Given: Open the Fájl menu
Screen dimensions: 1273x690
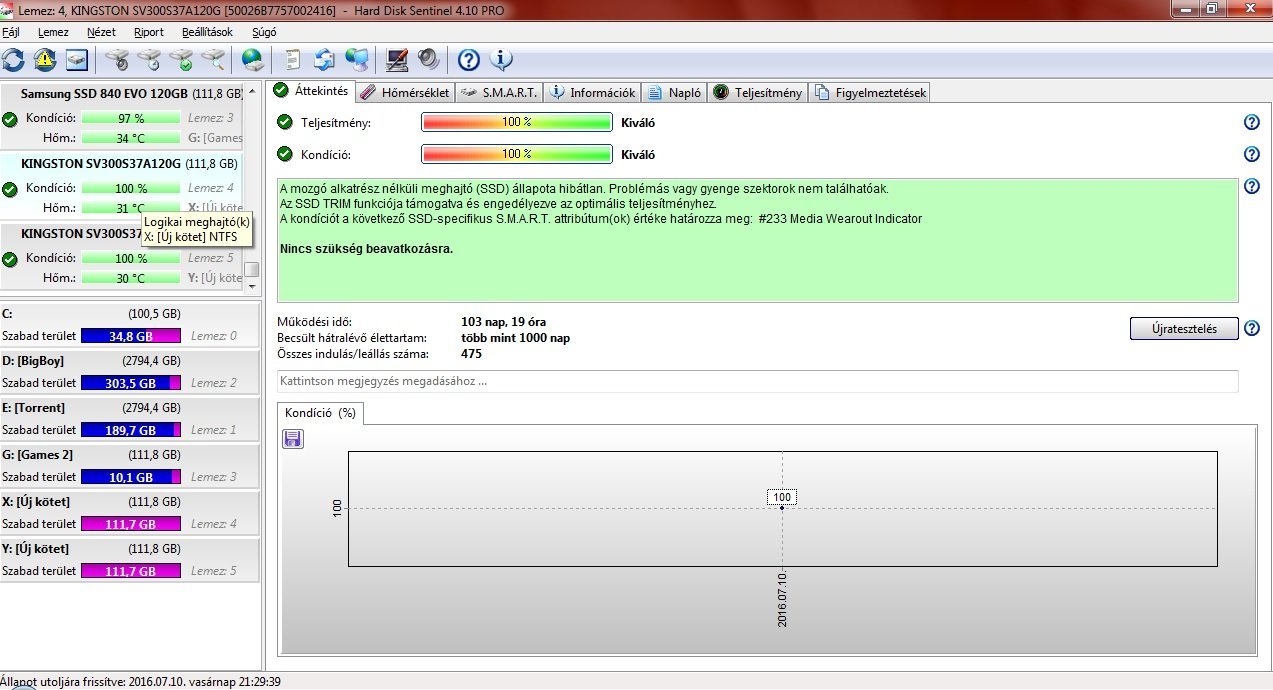Looking at the screenshot, I should (11, 32).
